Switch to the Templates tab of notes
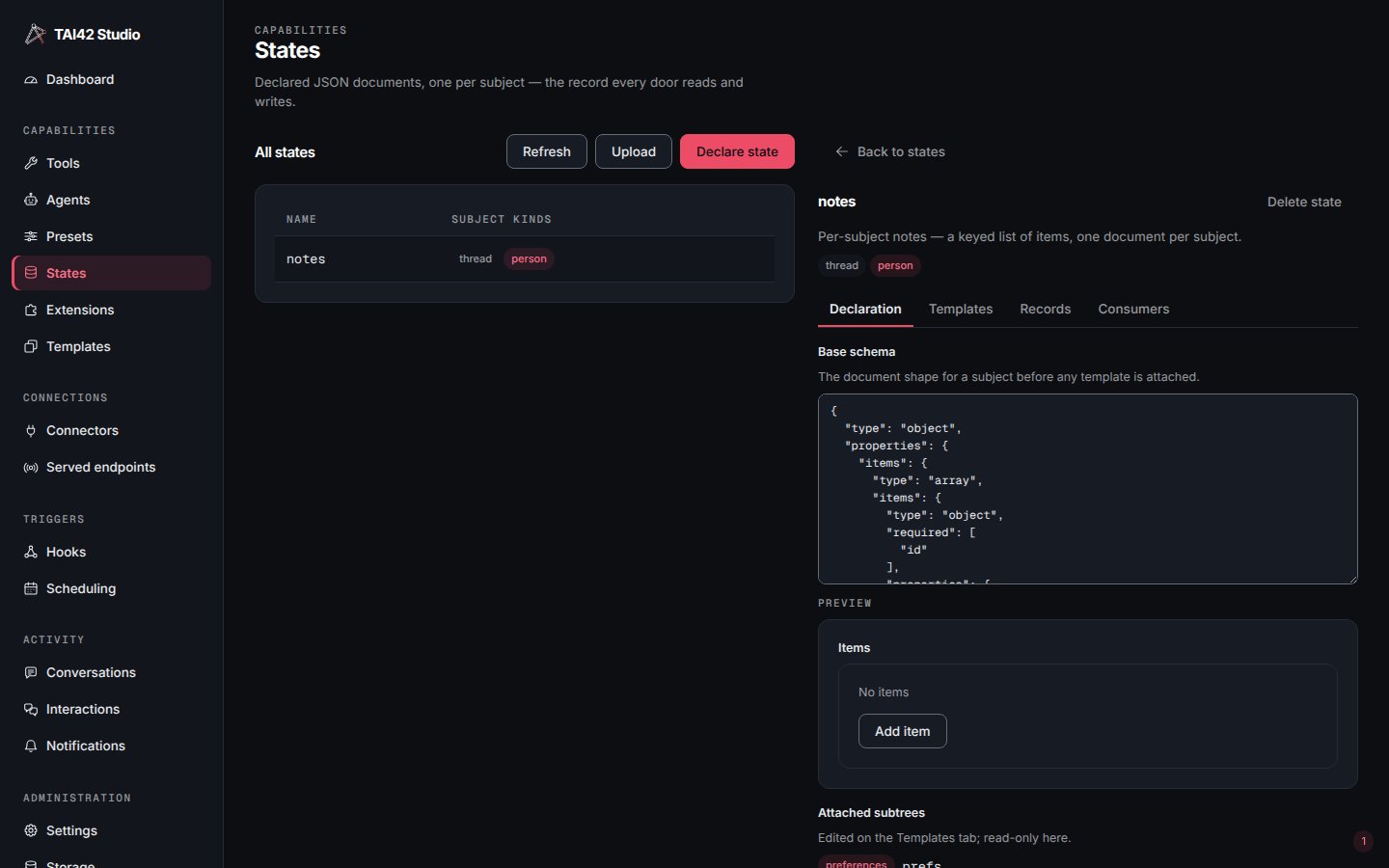The height and width of the screenshot is (868, 1389). pos(961,310)
